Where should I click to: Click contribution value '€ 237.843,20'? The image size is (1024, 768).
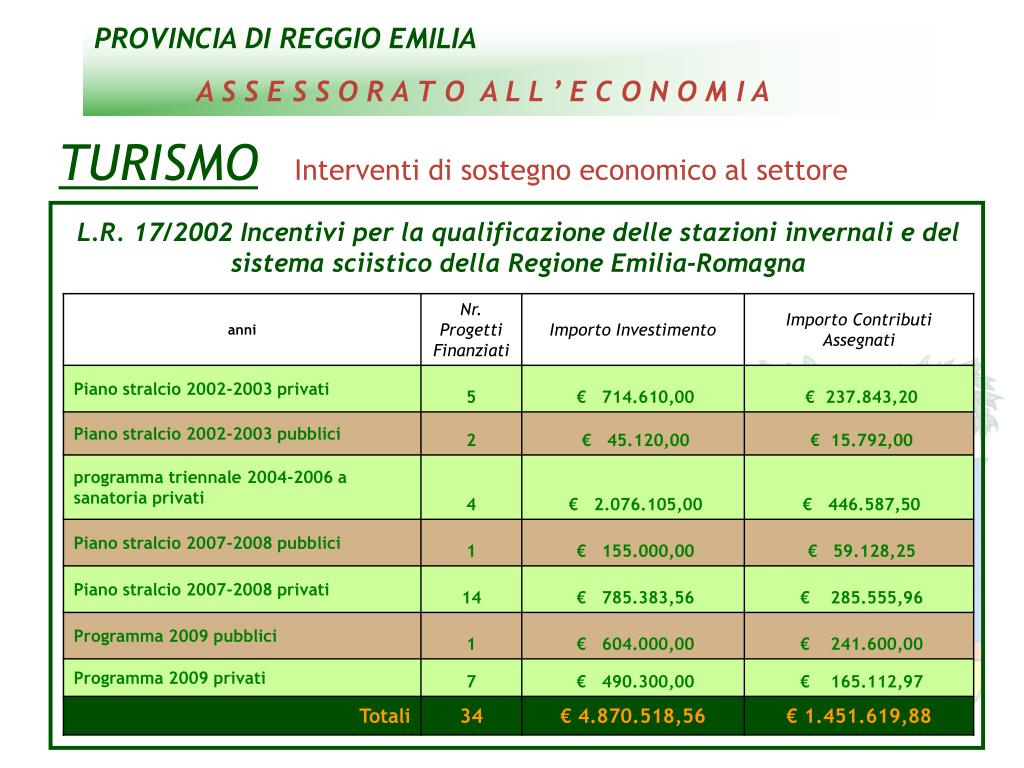861,396
